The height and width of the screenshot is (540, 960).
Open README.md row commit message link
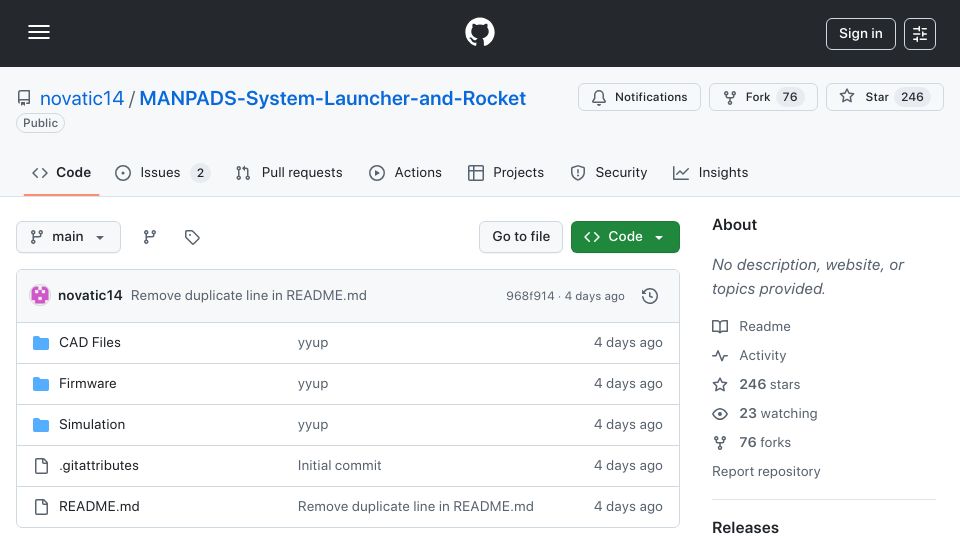tap(416, 506)
